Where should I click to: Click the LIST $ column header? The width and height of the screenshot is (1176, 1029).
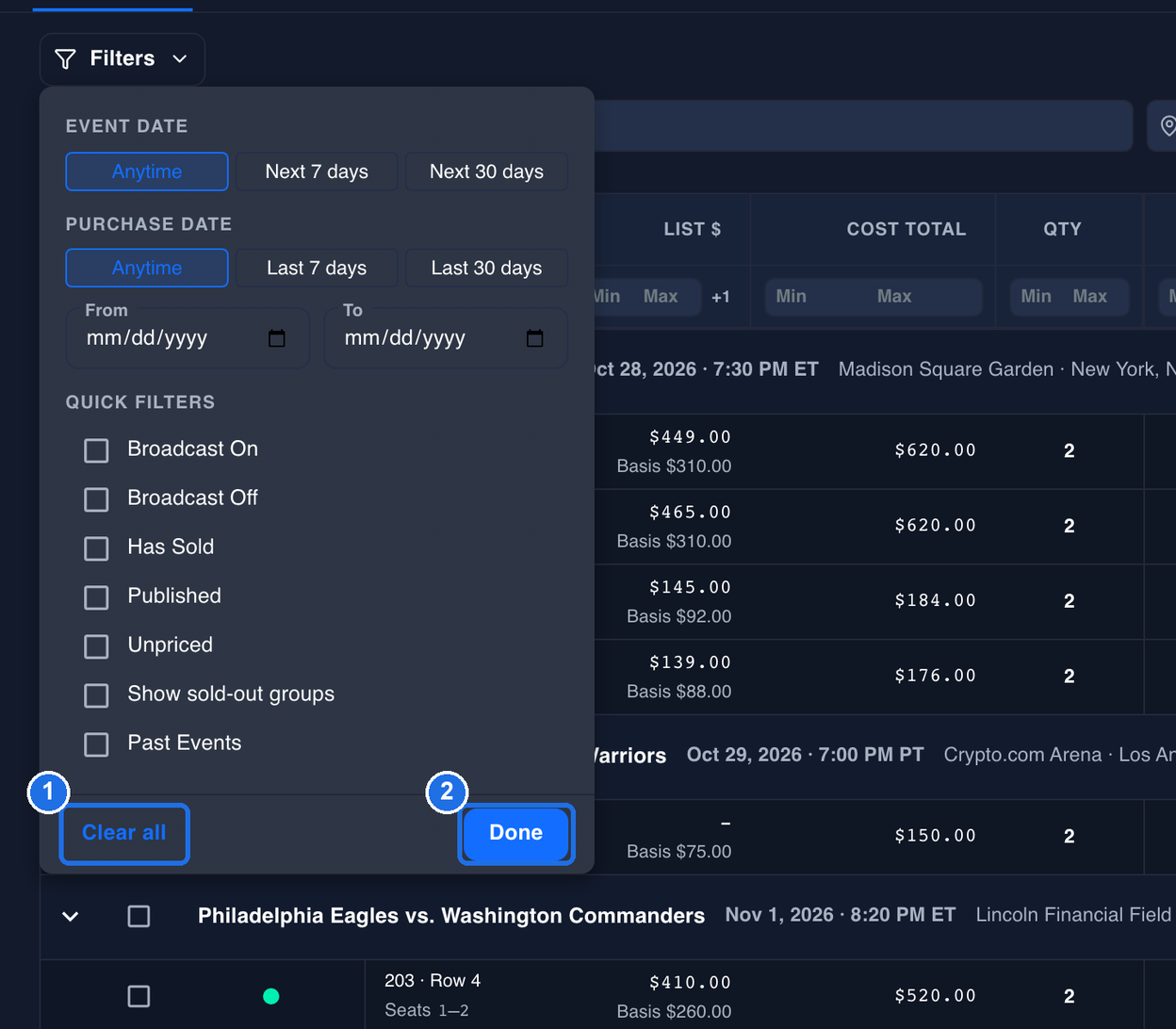693,229
